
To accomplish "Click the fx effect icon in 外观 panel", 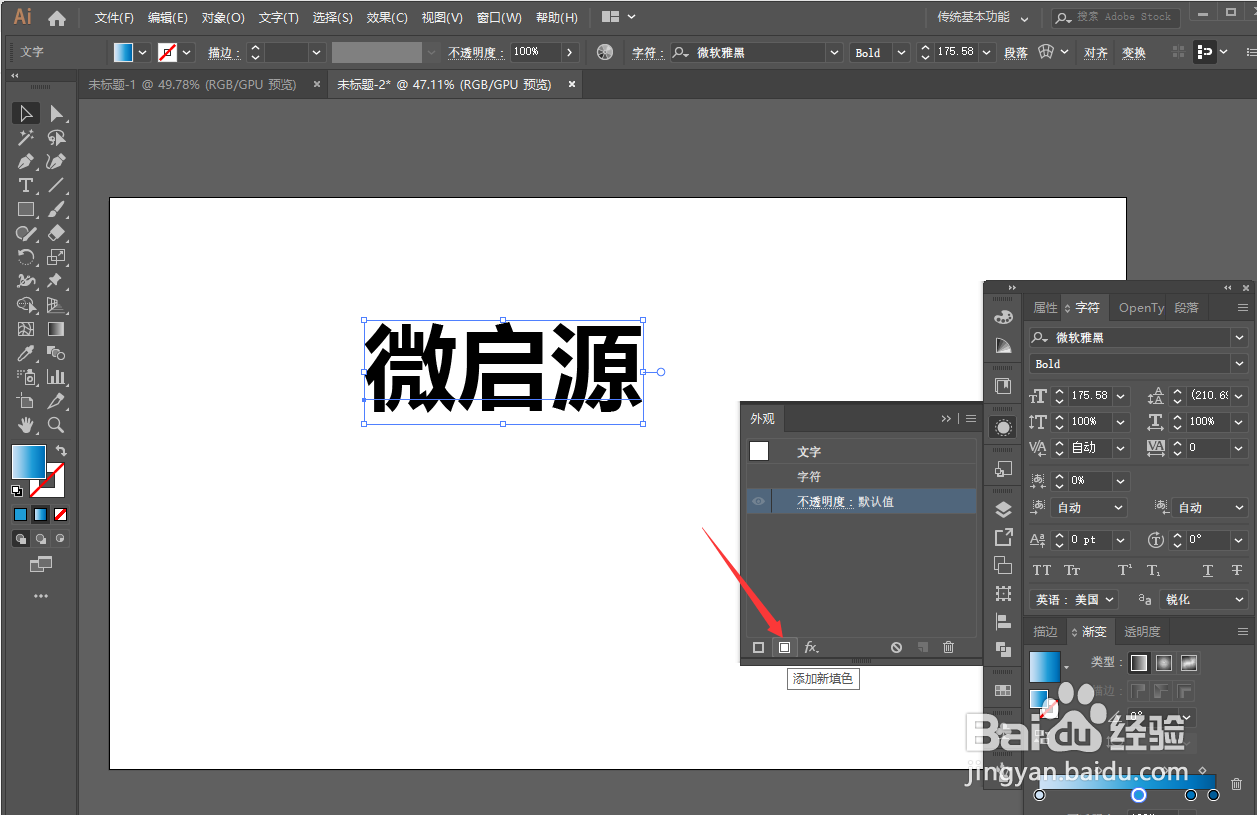I will click(x=811, y=648).
